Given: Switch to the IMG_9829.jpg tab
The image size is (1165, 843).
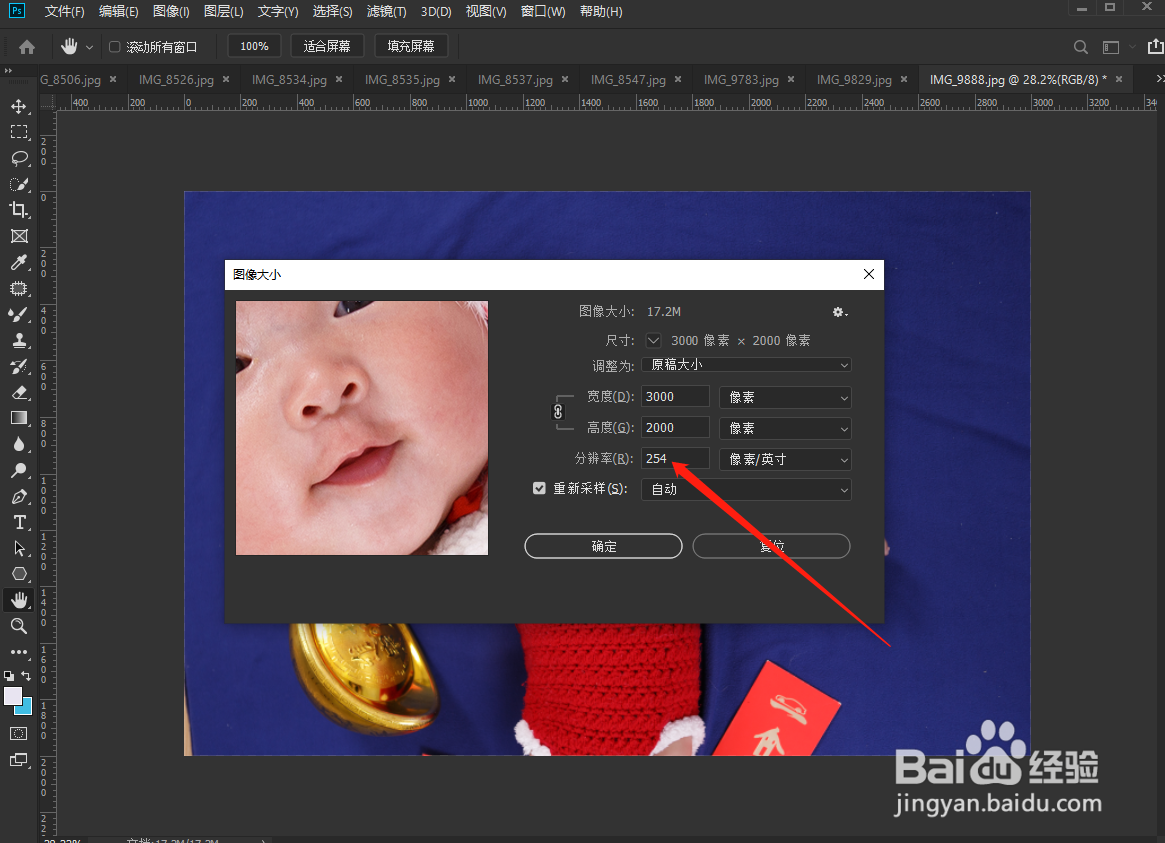Looking at the screenshot, I should (854, 79).
